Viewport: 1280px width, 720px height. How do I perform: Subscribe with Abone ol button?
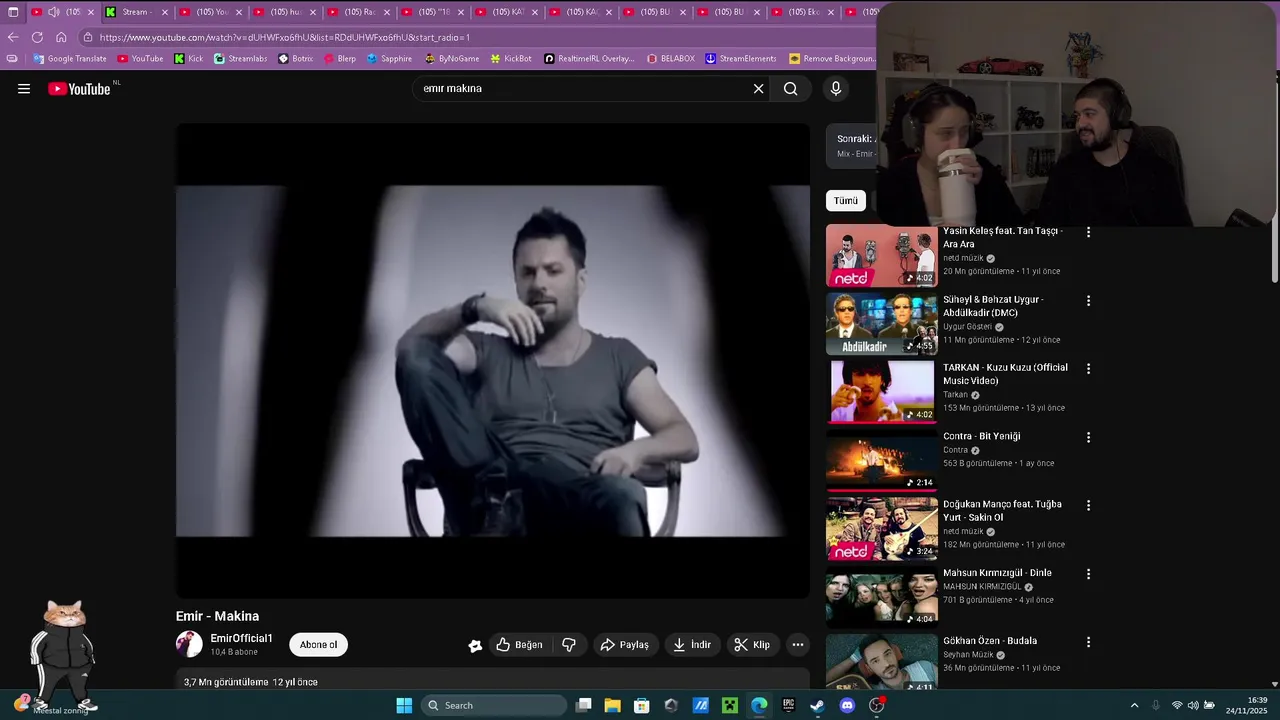(318, 645)
